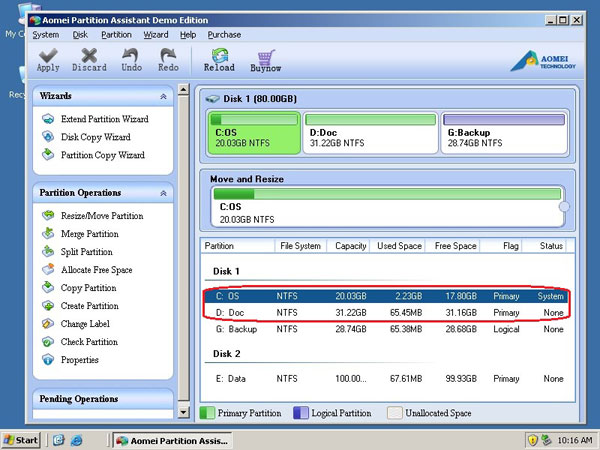Sort by the Used Space column header
This screenshot has height=450, width=600.
click(397, 246)
